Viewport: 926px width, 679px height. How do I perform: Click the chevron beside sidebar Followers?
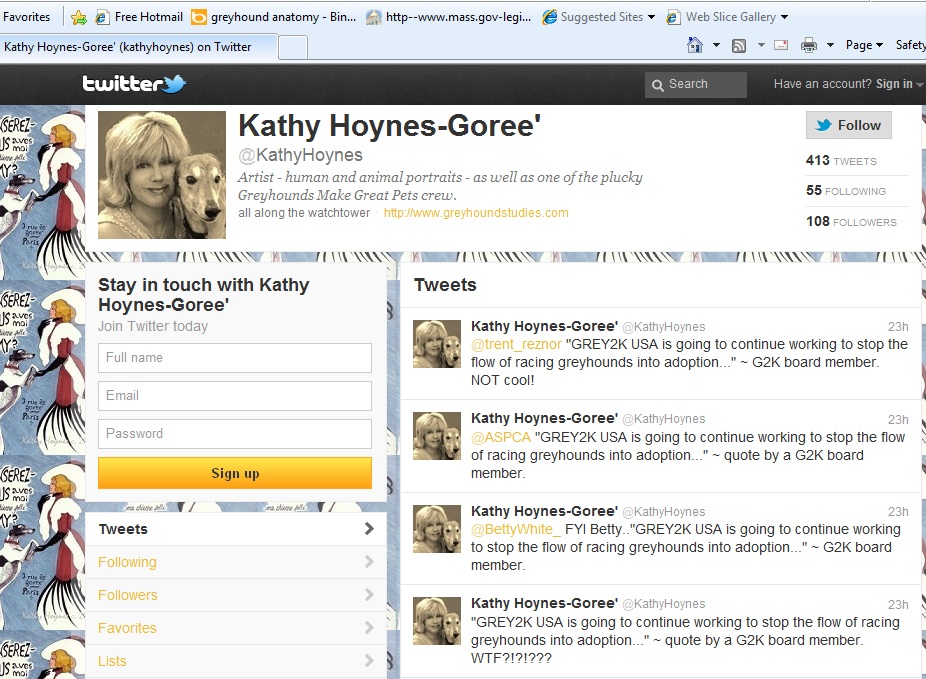pyautogui.click(x=369, y=595)
